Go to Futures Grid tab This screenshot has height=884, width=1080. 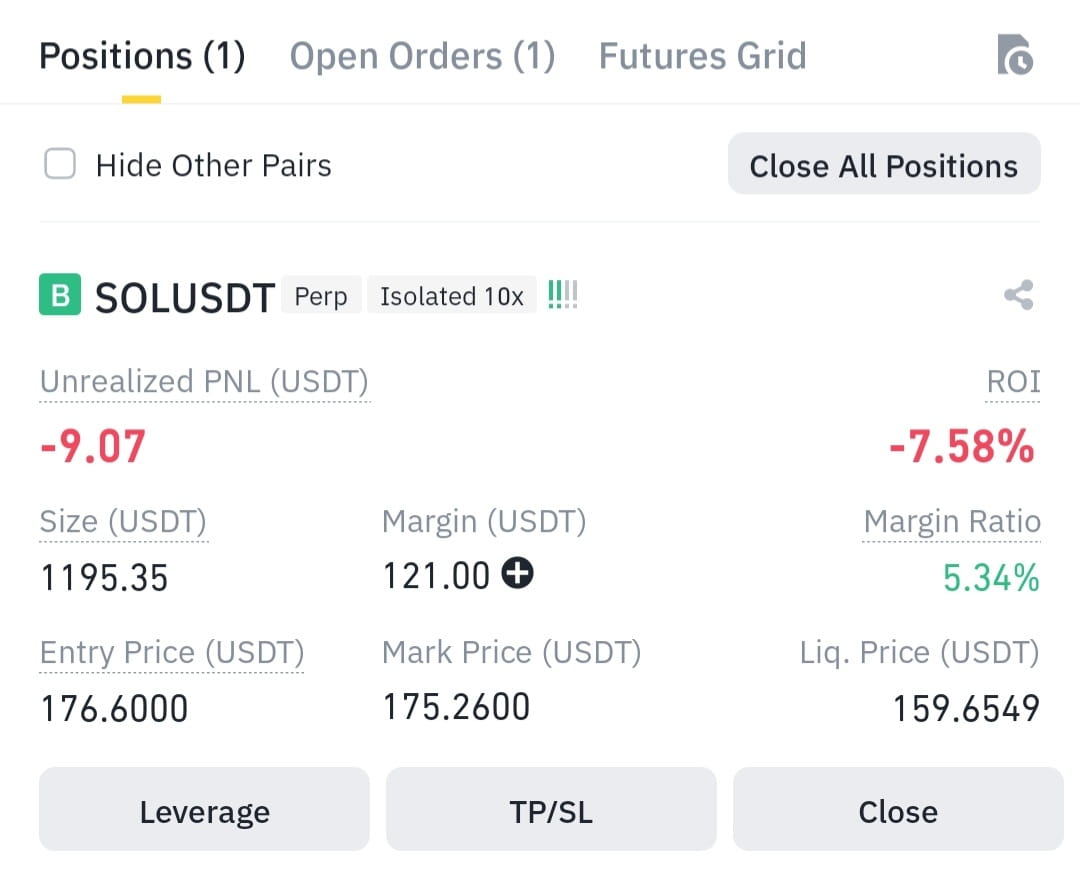703,56
